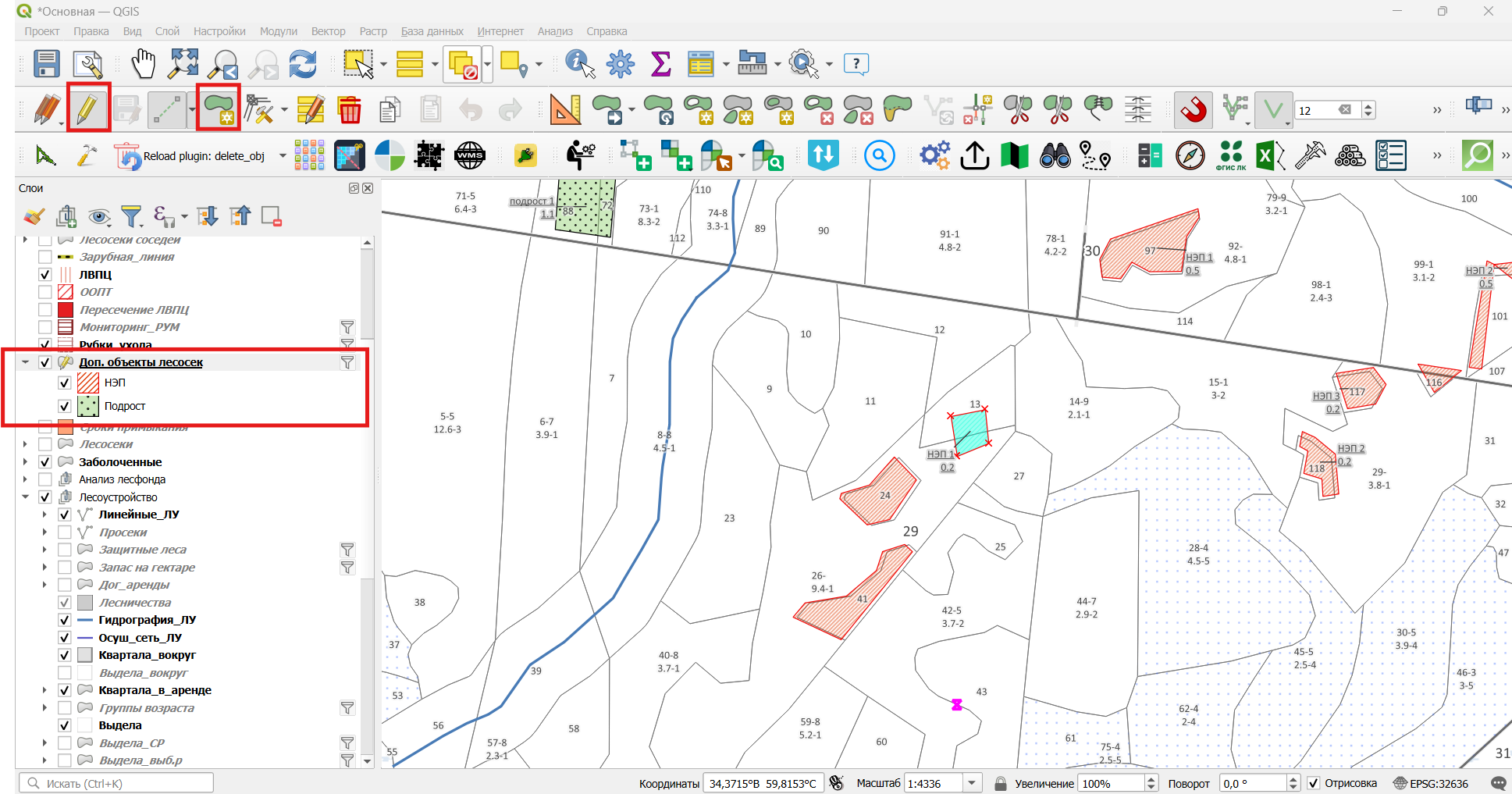Open the Statistical Summary sigma tool
Screen dimensions: 1512x794
point(660,64)
